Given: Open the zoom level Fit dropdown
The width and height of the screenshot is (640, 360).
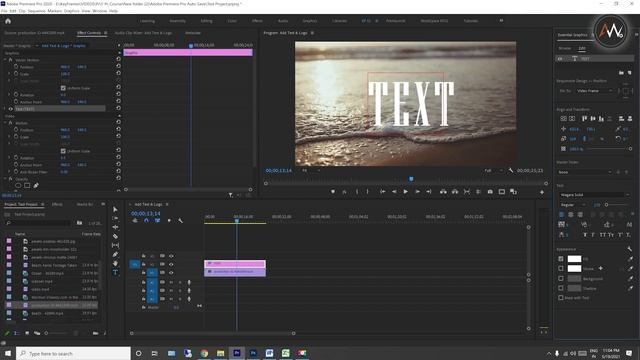Looking at the screenshot, I should pyautogui.click(x=310, y=170).
